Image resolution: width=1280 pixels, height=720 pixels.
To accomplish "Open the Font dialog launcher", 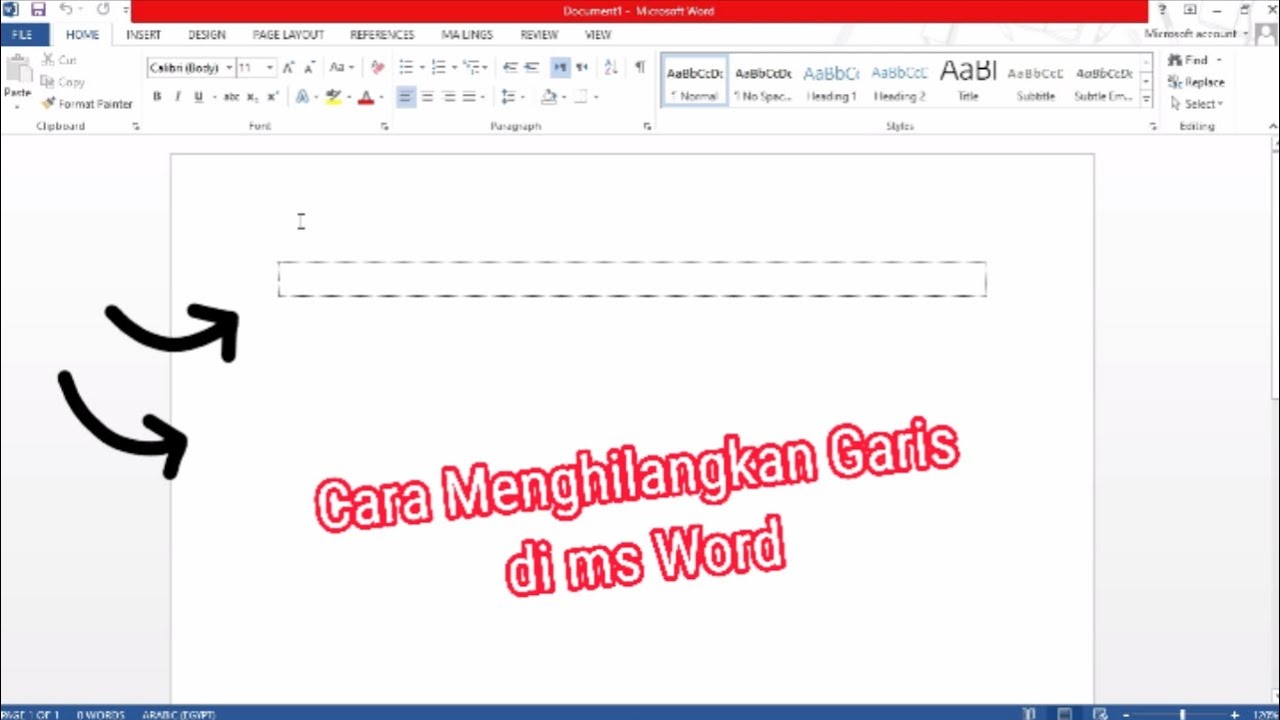I will pos(384,127).
